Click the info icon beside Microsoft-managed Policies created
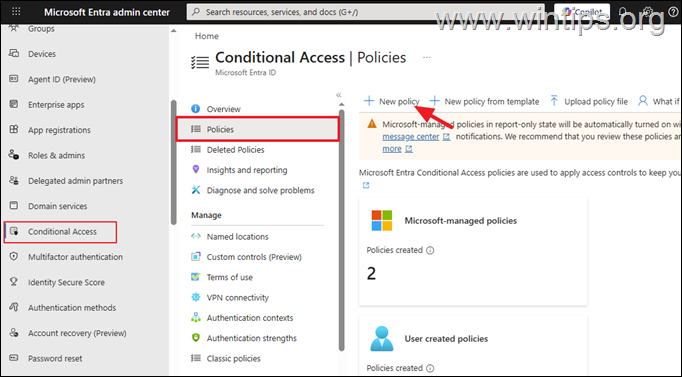This screenshot has height=377, width=682. coord(430,250)
